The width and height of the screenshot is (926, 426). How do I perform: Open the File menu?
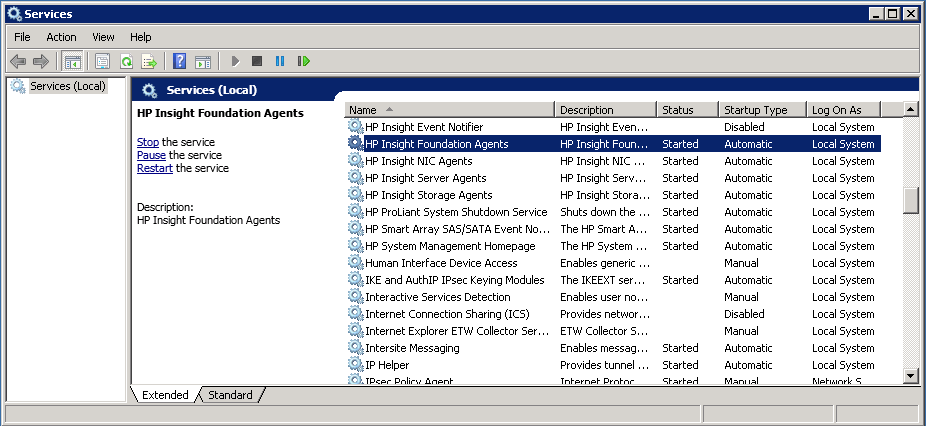(22, 37)
